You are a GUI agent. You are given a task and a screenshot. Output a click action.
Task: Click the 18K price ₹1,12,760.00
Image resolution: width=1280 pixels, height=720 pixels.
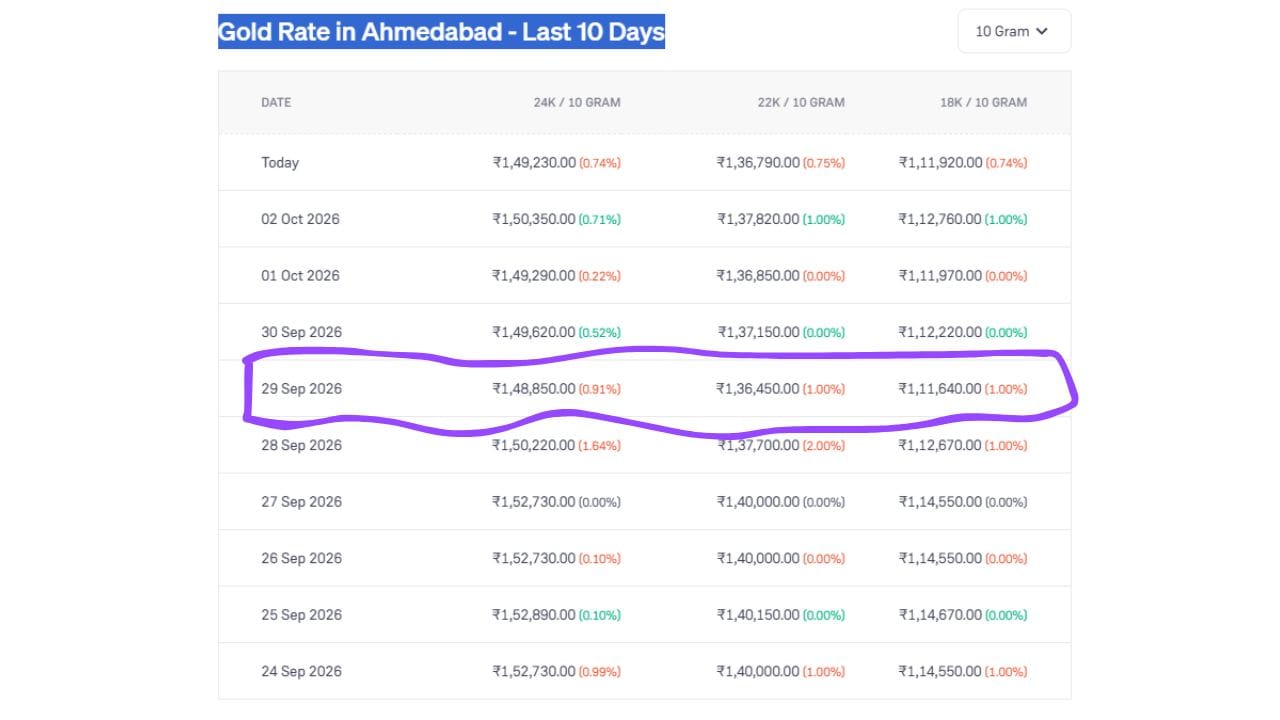(941, 219)
